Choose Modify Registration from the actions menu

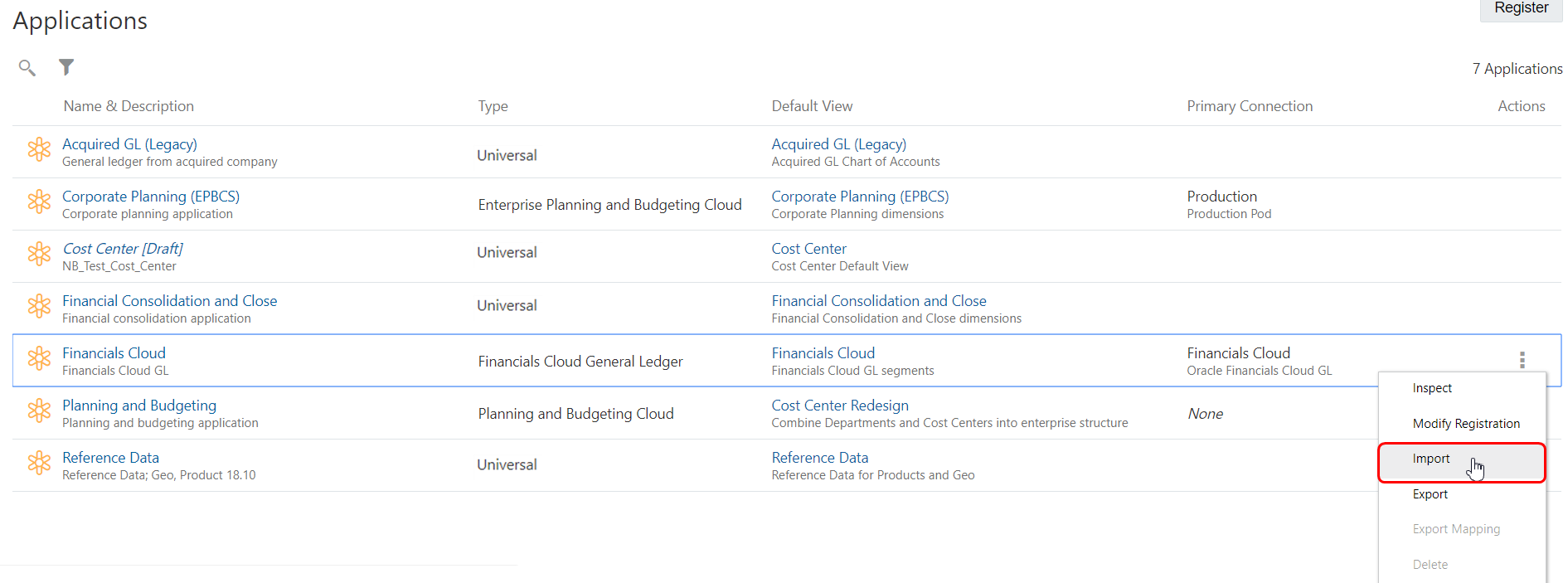[x=1466, y=424]
